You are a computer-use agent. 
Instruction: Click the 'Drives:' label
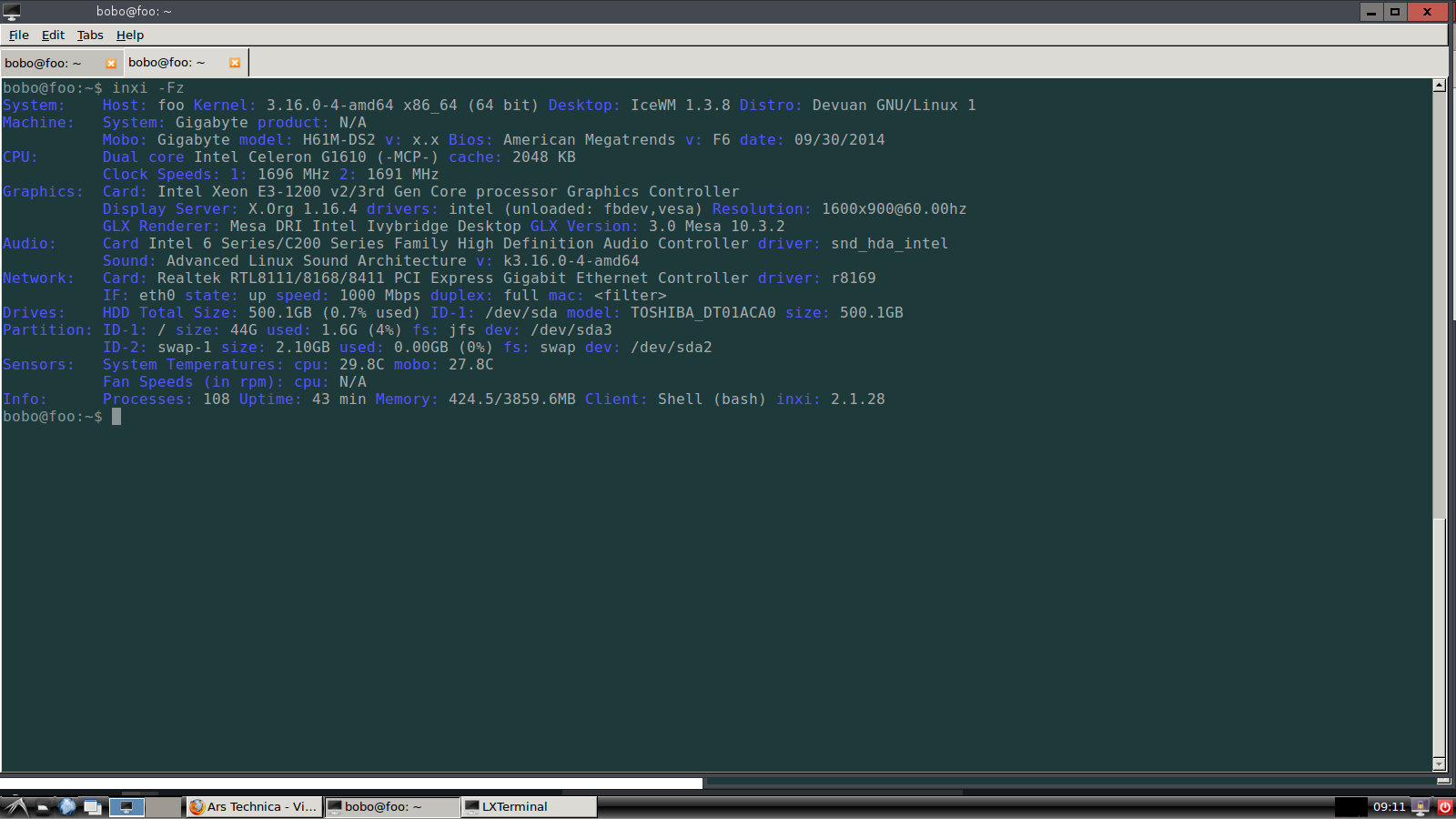tap(34, 313)
